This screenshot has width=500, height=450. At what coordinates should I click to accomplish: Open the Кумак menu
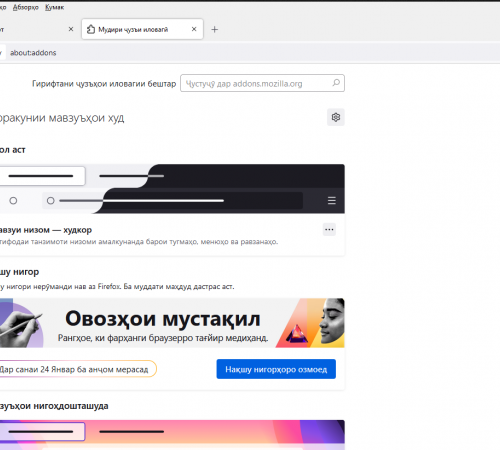pyautogui.click(x=55, y=7)
